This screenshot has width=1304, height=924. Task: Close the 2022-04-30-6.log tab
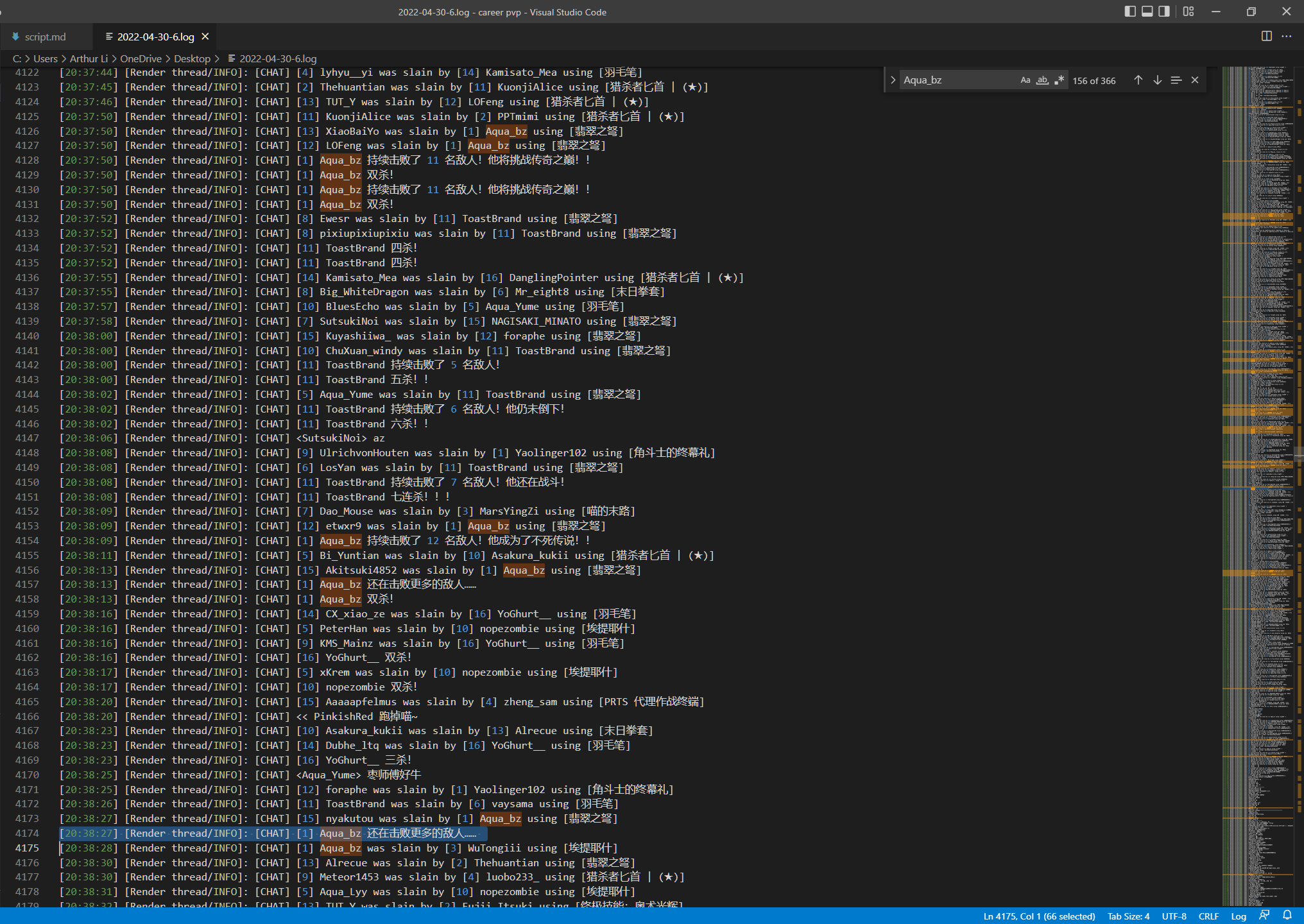(205, 37)
